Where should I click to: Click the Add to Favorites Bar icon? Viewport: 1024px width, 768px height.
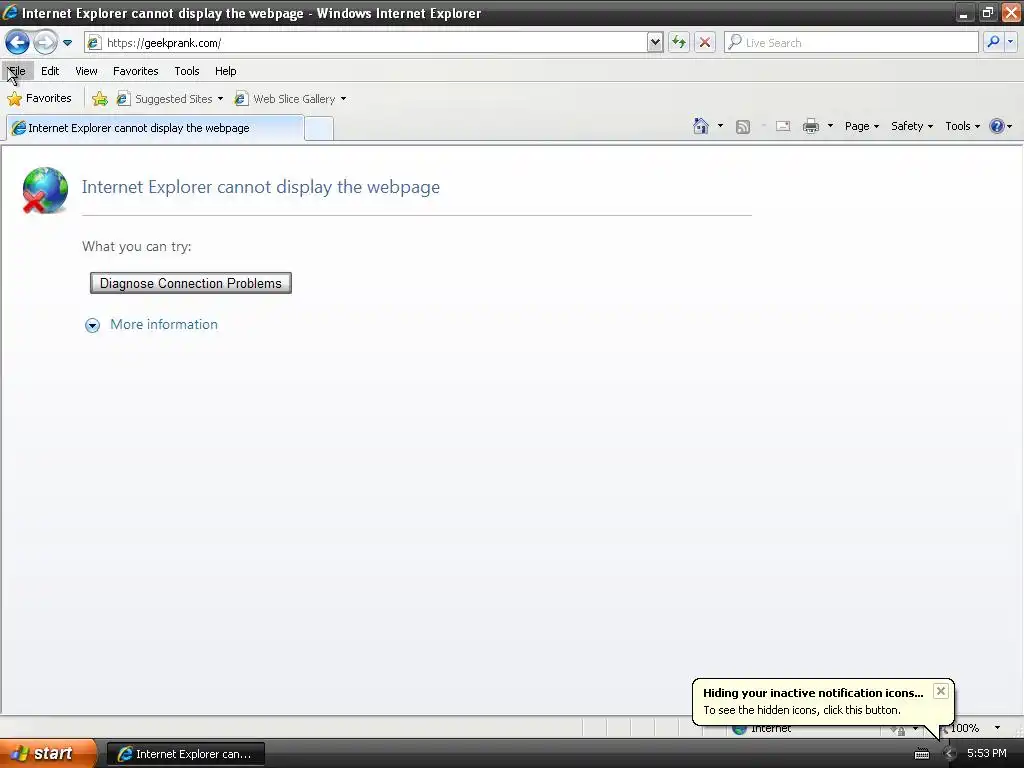(x=100, y=99)
